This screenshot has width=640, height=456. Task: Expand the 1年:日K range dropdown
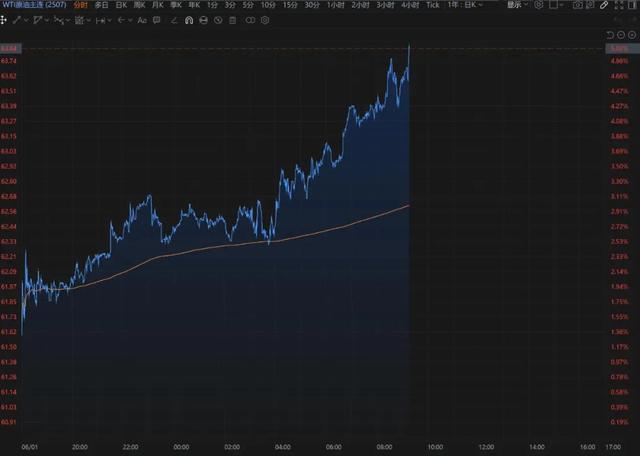[x=465, y=5]
